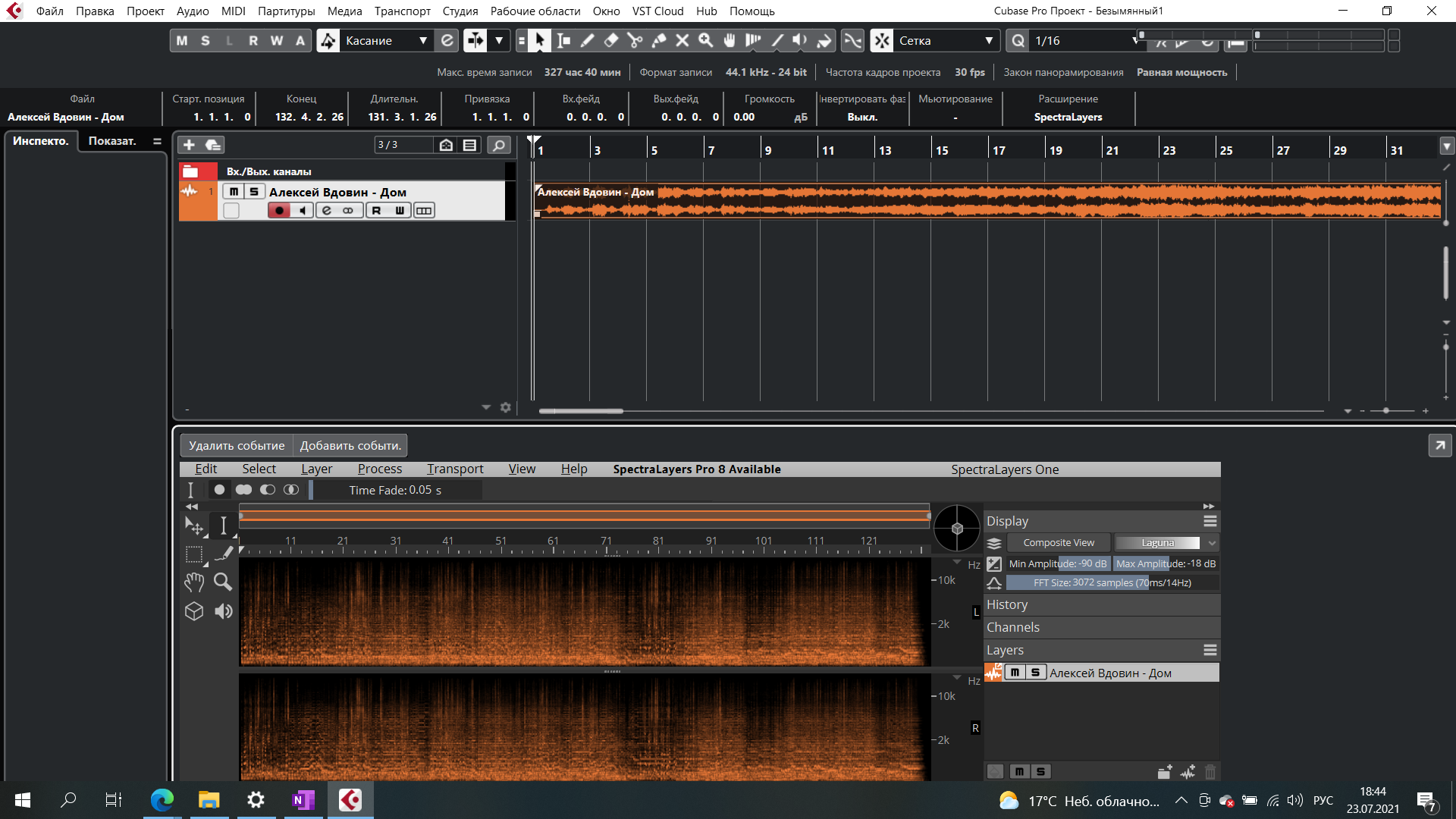The width and height of the screenshot is (1456, 819).
Task: Click the 3D cube display tool
Action: [x=194, y=611]
